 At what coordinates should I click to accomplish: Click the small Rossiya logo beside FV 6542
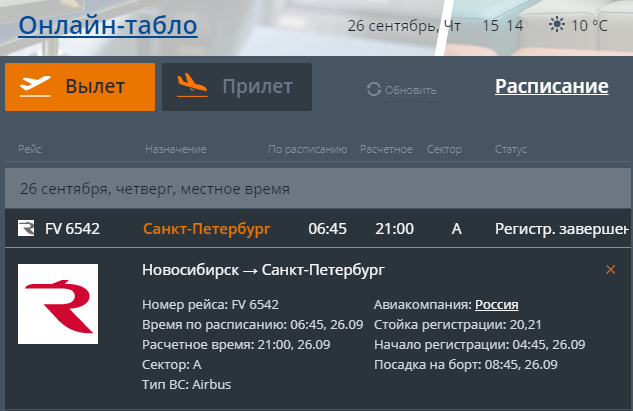[x=26, y=228]
